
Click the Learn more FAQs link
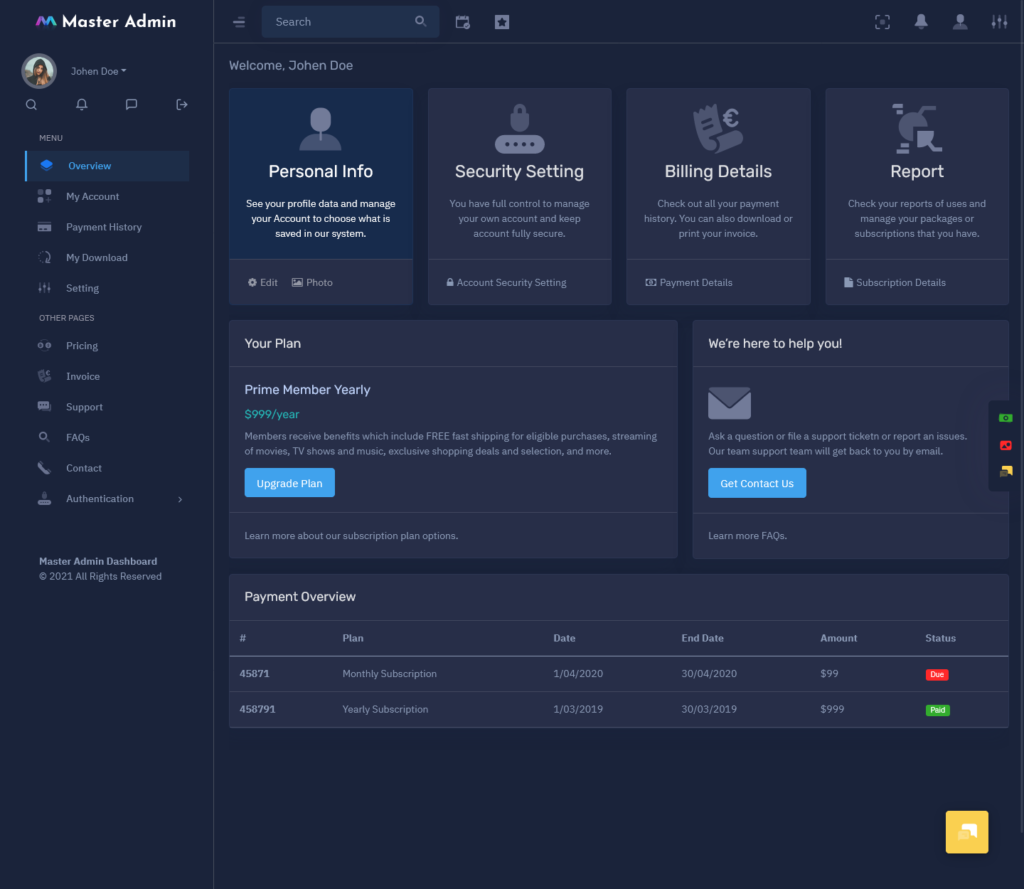coord(747,536)
